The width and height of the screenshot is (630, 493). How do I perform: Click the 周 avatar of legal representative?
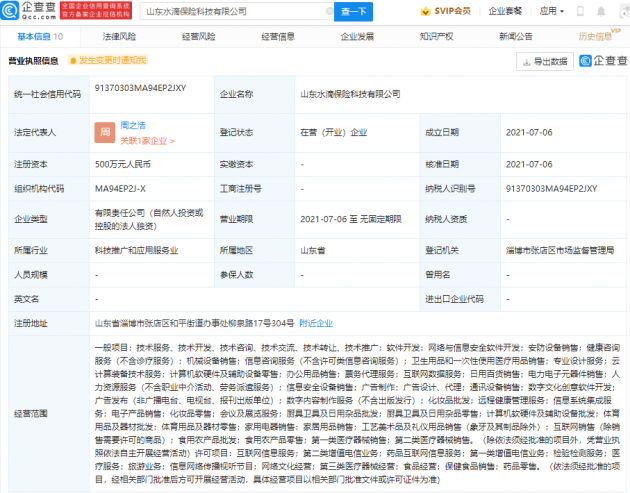pos(103,132)
